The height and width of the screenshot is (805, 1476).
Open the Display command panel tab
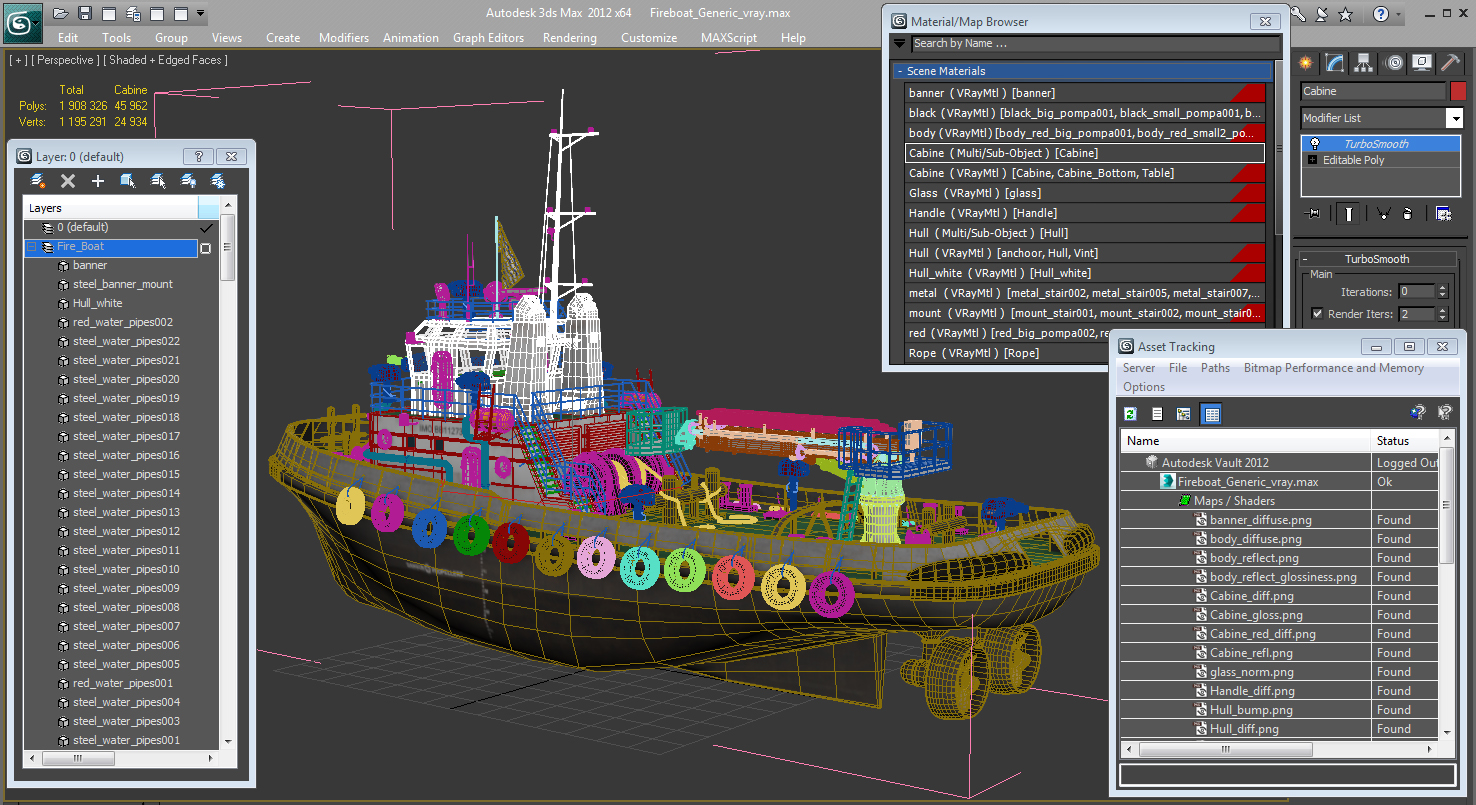pos(1422,63)
